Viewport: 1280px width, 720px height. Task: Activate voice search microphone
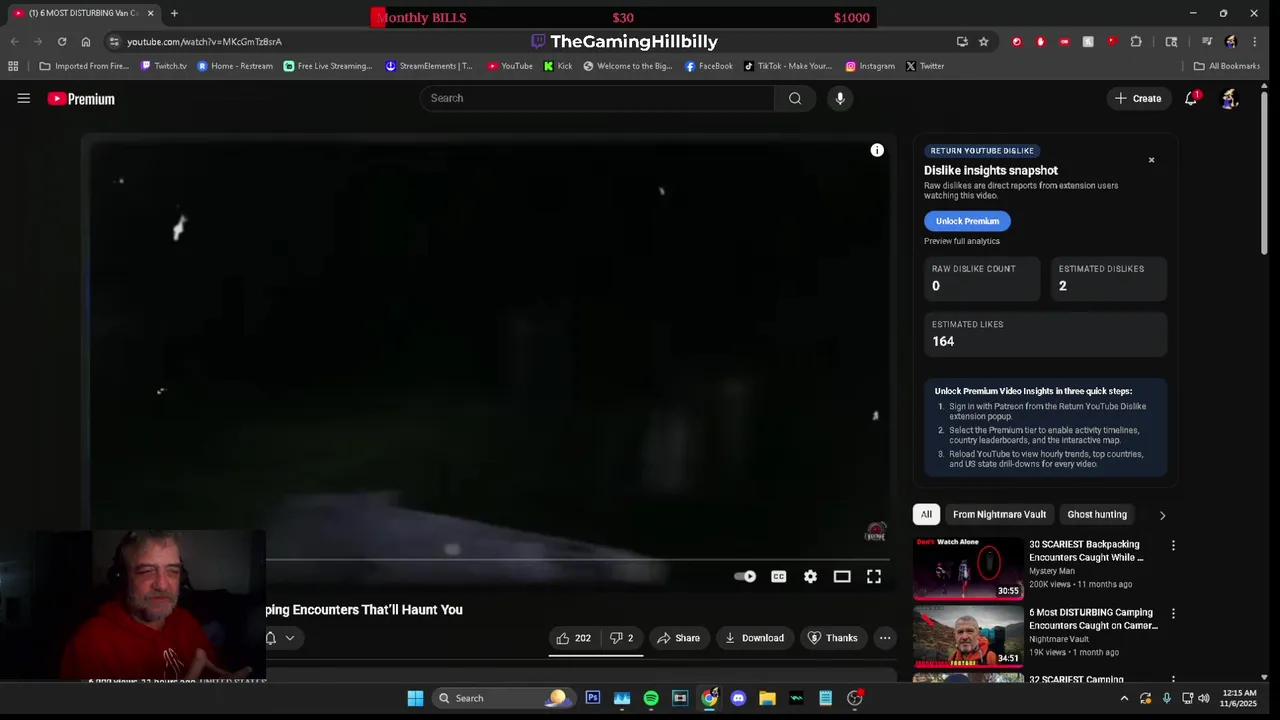click(x=840, y=98)
